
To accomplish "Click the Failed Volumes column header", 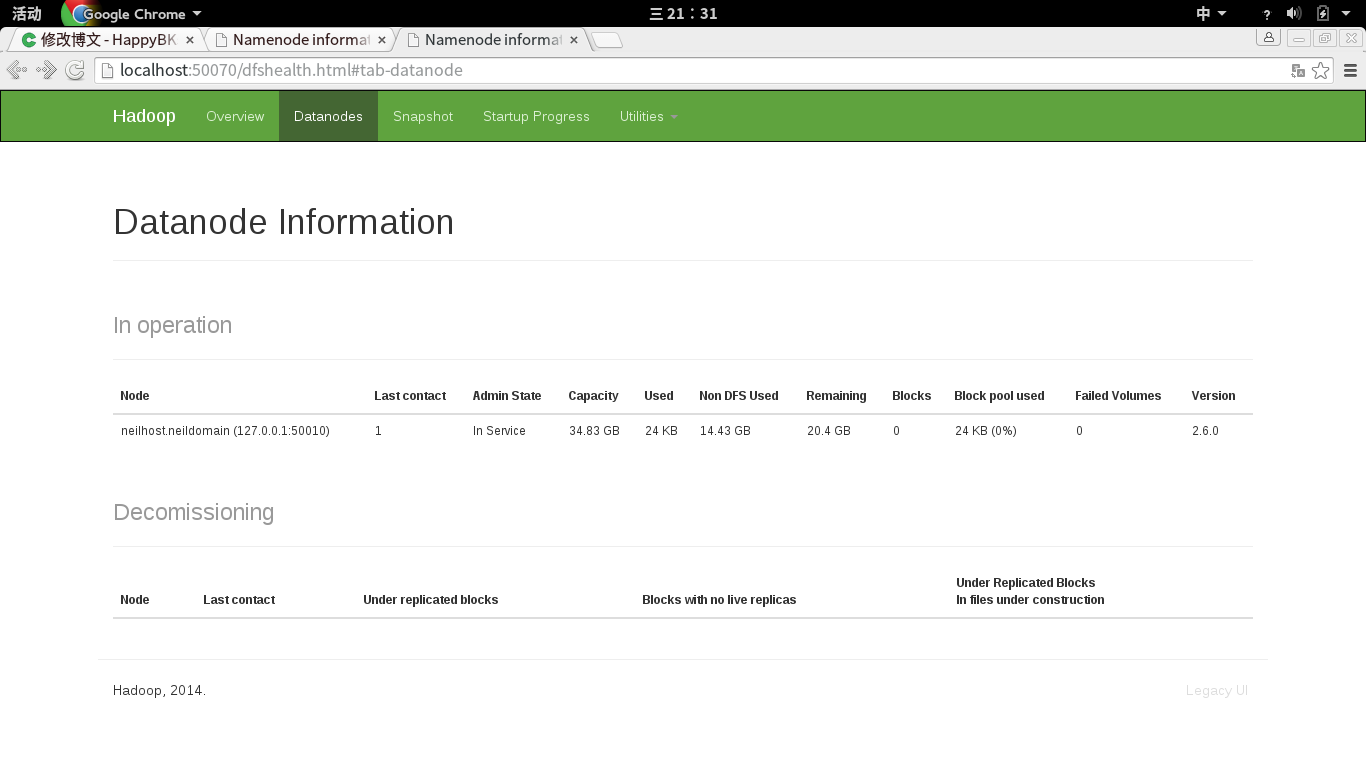I will pyautogui.click(x=1118, y=396).
